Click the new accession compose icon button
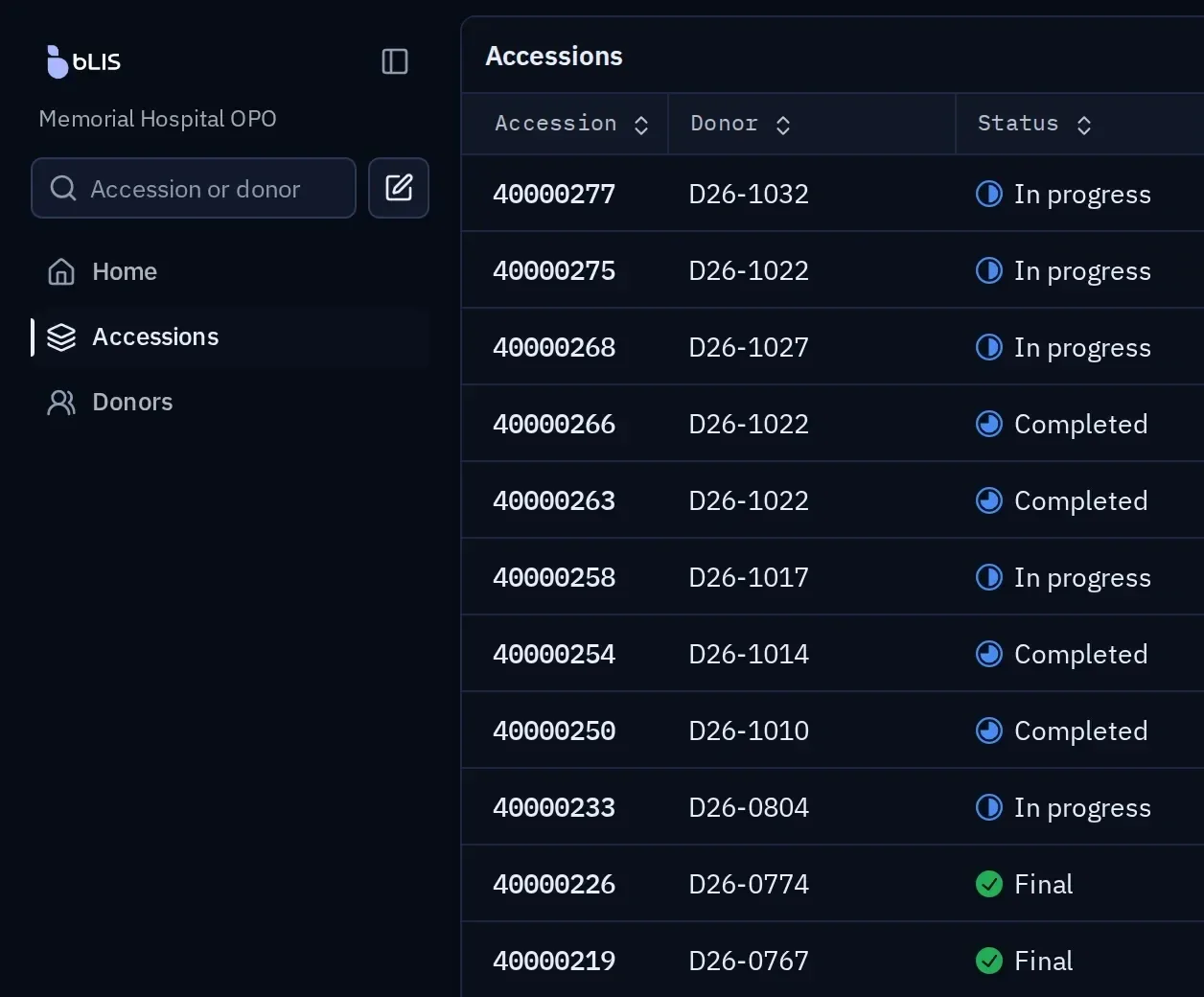 (x=399, y=188)
